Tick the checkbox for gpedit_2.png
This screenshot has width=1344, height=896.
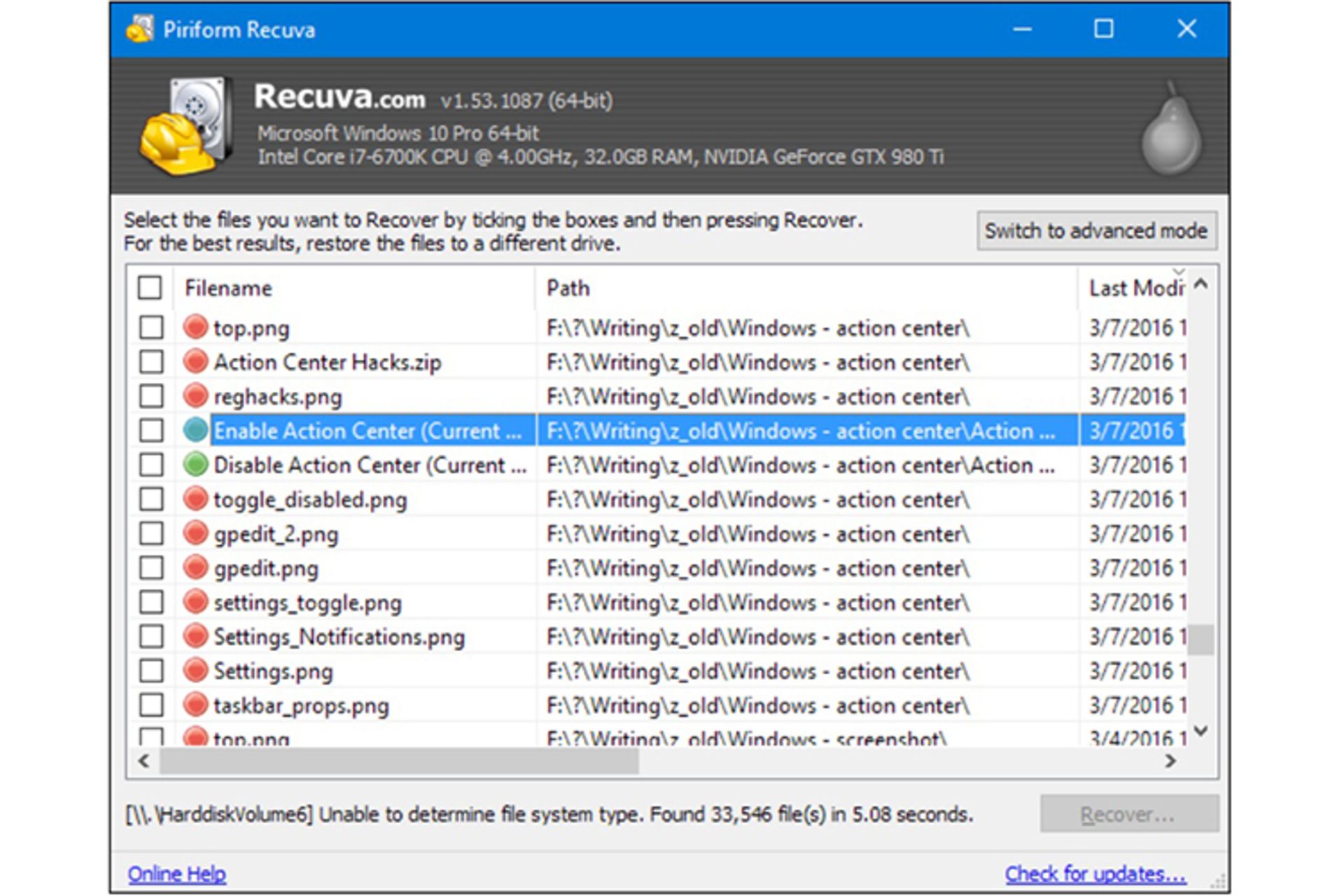(150, 533)
